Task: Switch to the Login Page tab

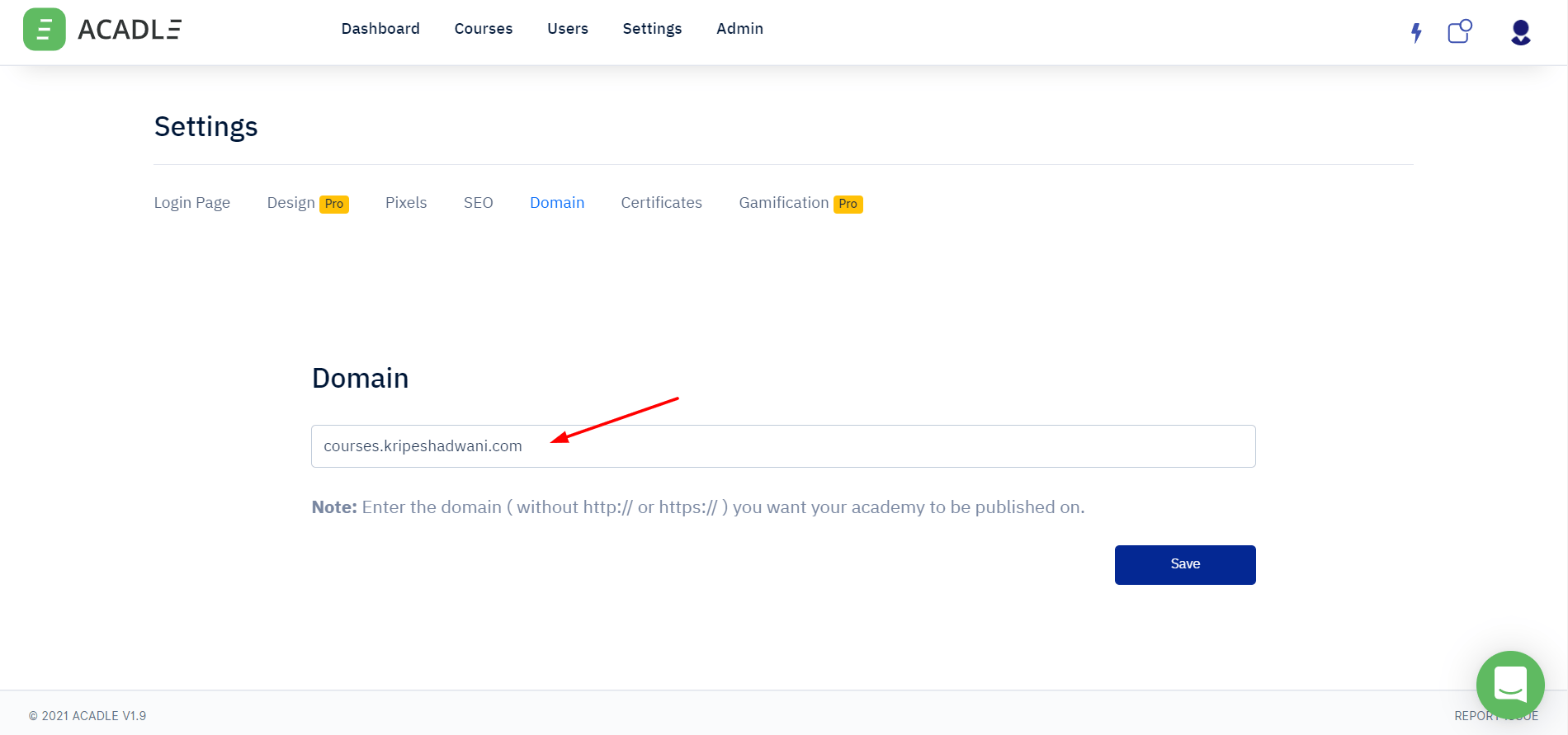Action: [x=191, y=203]
